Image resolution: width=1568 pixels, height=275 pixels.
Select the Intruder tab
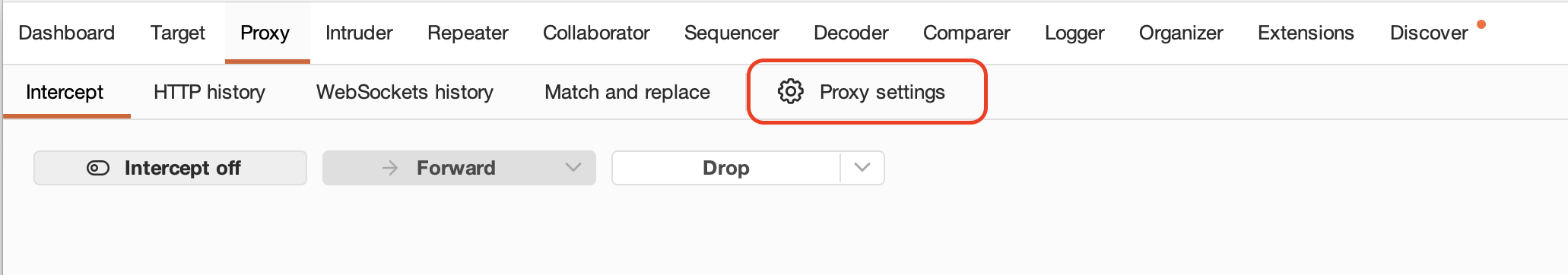point(359,33)
